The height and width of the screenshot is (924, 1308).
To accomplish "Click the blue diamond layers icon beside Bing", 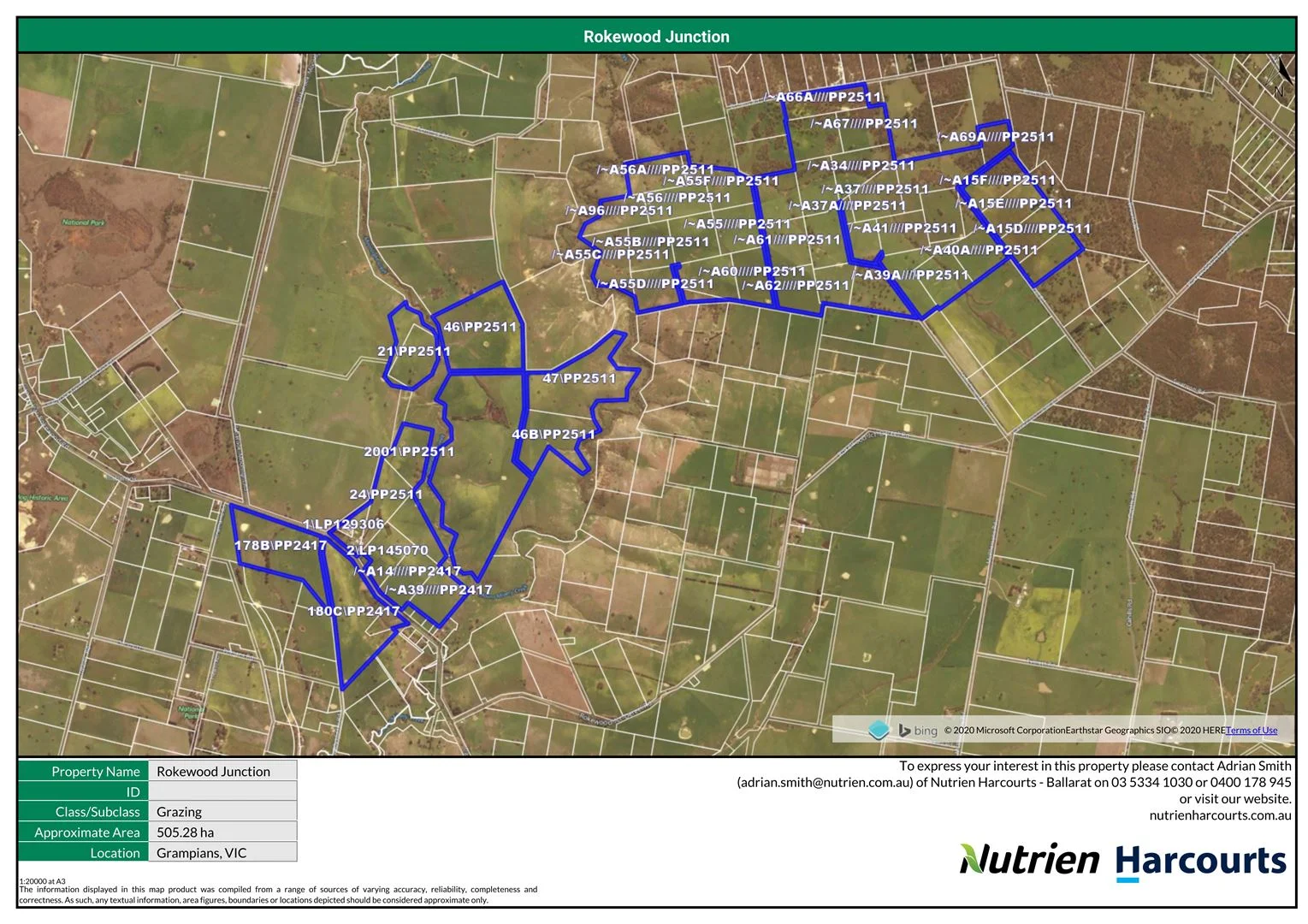I will point(879,730).
